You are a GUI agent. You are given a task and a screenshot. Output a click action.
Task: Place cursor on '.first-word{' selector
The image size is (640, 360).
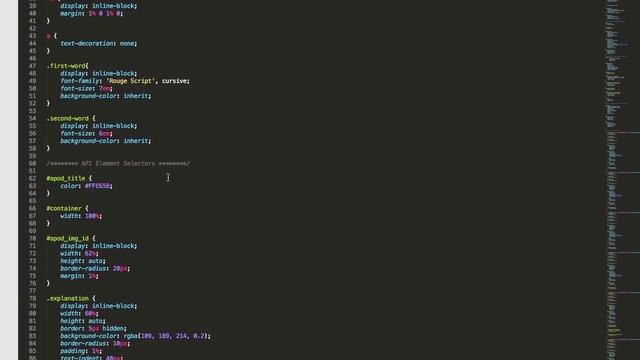[67, 66]
